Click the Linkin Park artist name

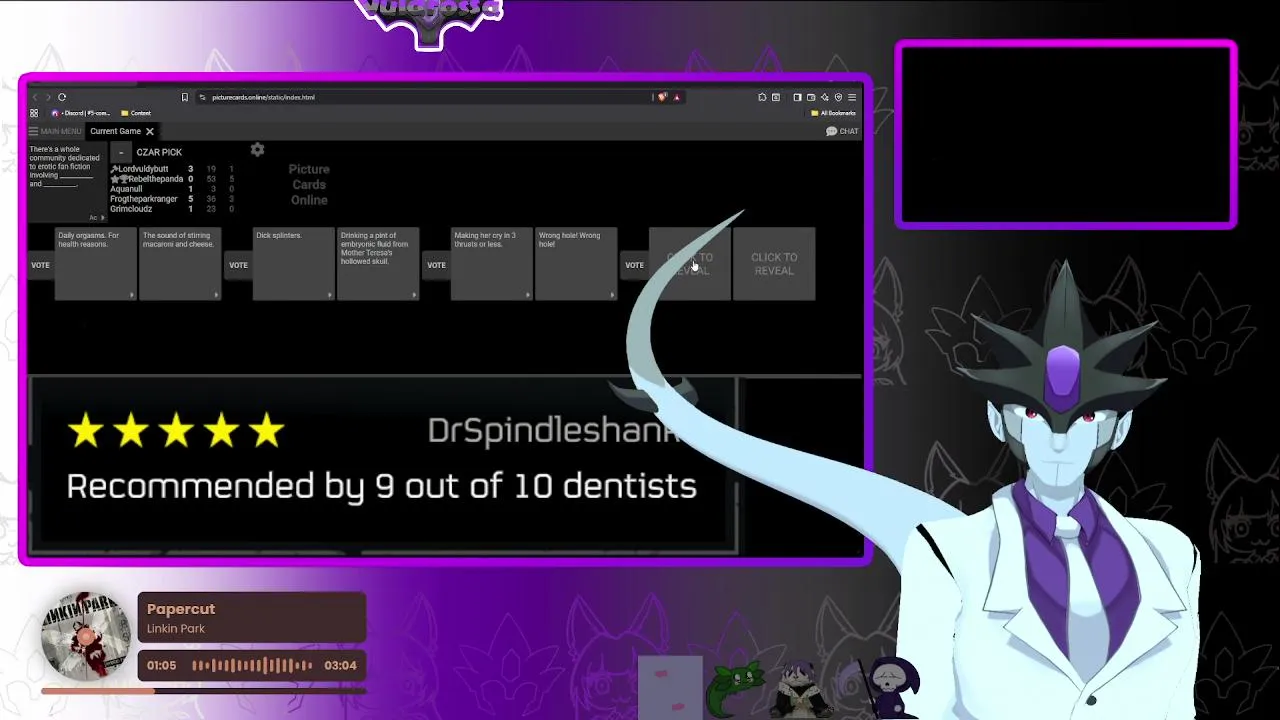(176, 629)
